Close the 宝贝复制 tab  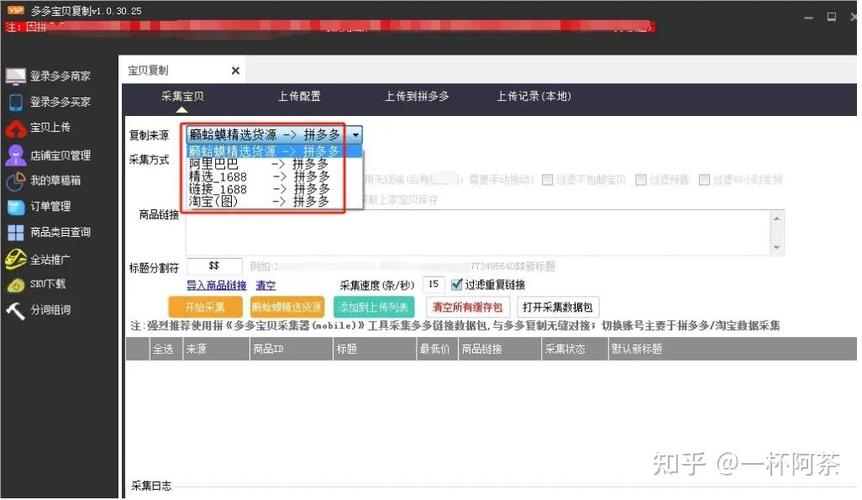(x=235, y=70)
